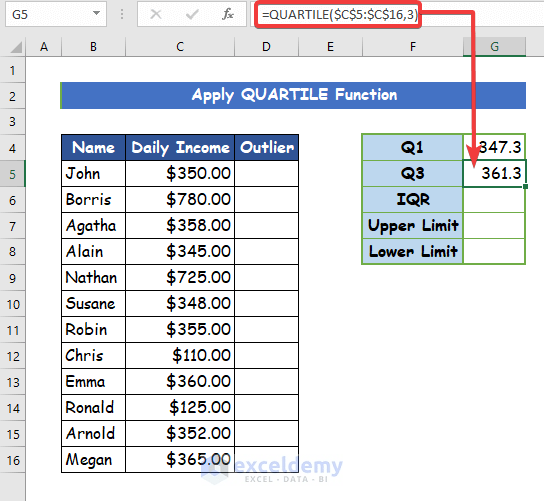Screen dimensions: 544x501
Task: Select the cell containing Emma
Action: pyautogui.click(x=93, y=382)
